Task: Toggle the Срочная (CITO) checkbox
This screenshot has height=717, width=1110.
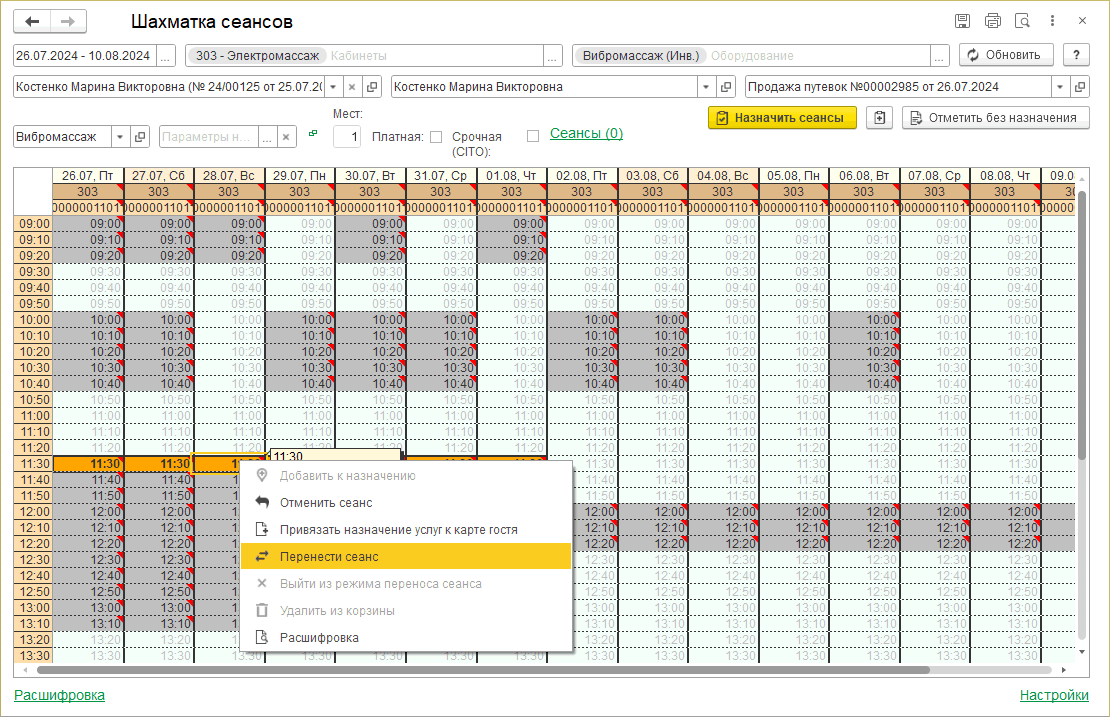Action: point(533,137)
